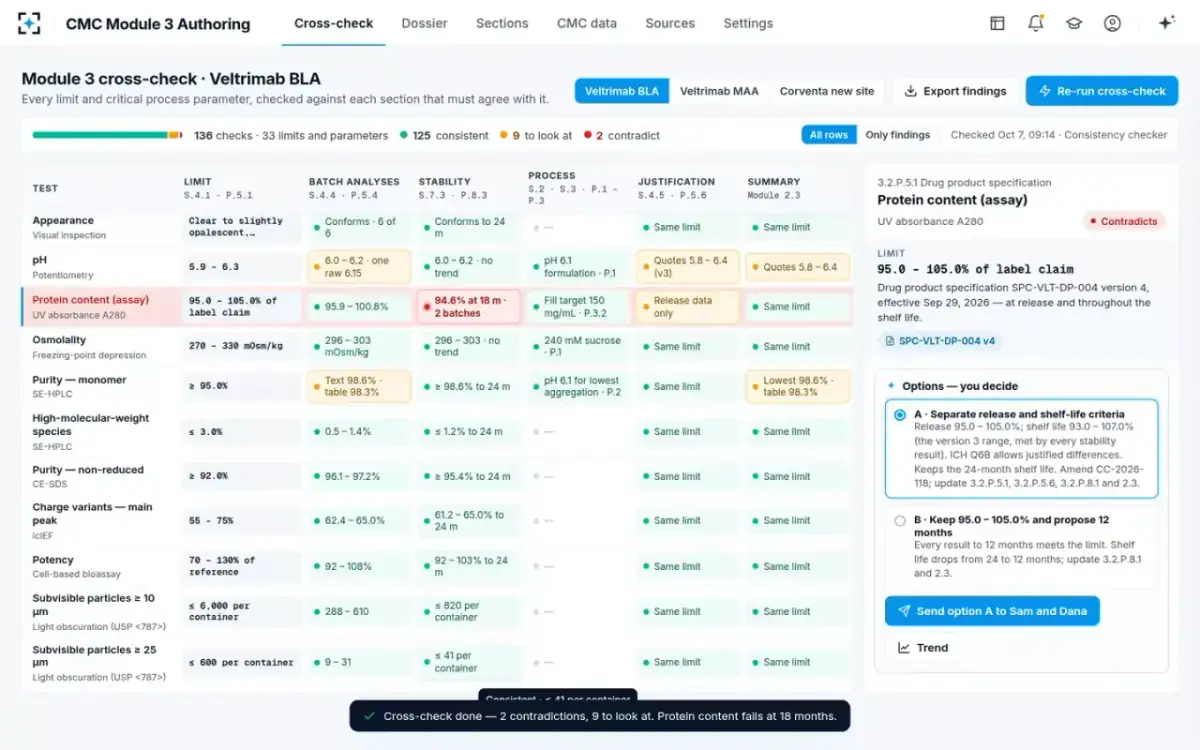
Task: Click Export findings
Action: pos(955,91)
